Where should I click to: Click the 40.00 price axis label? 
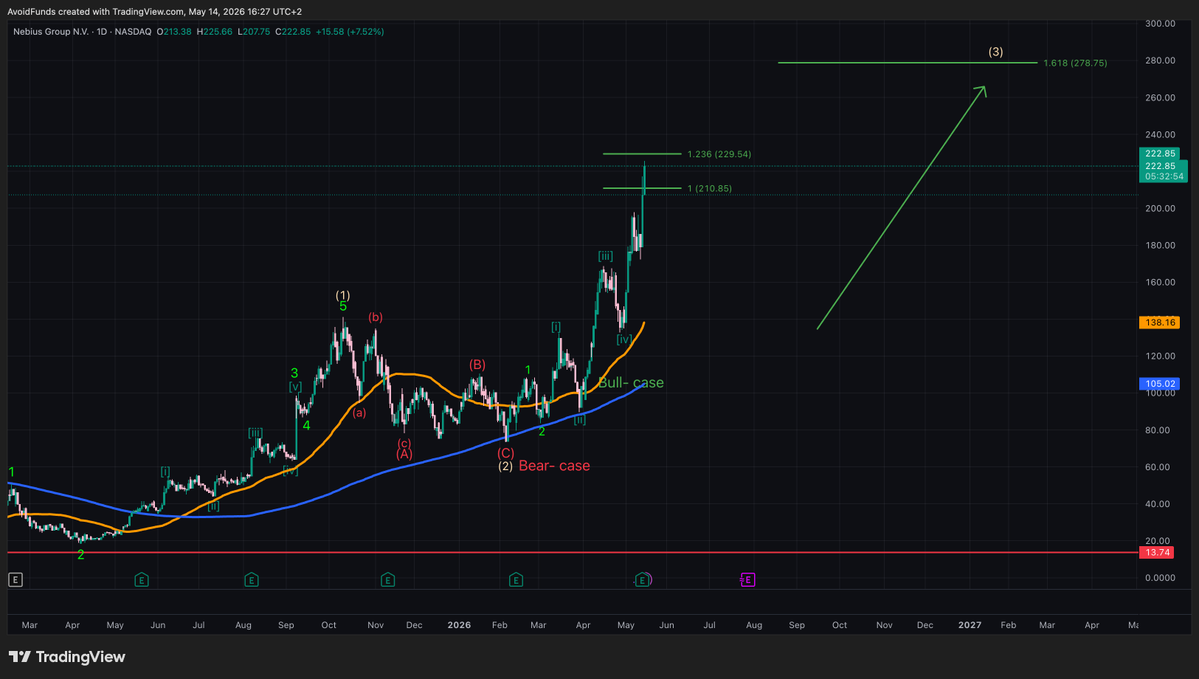[1160, 504]
